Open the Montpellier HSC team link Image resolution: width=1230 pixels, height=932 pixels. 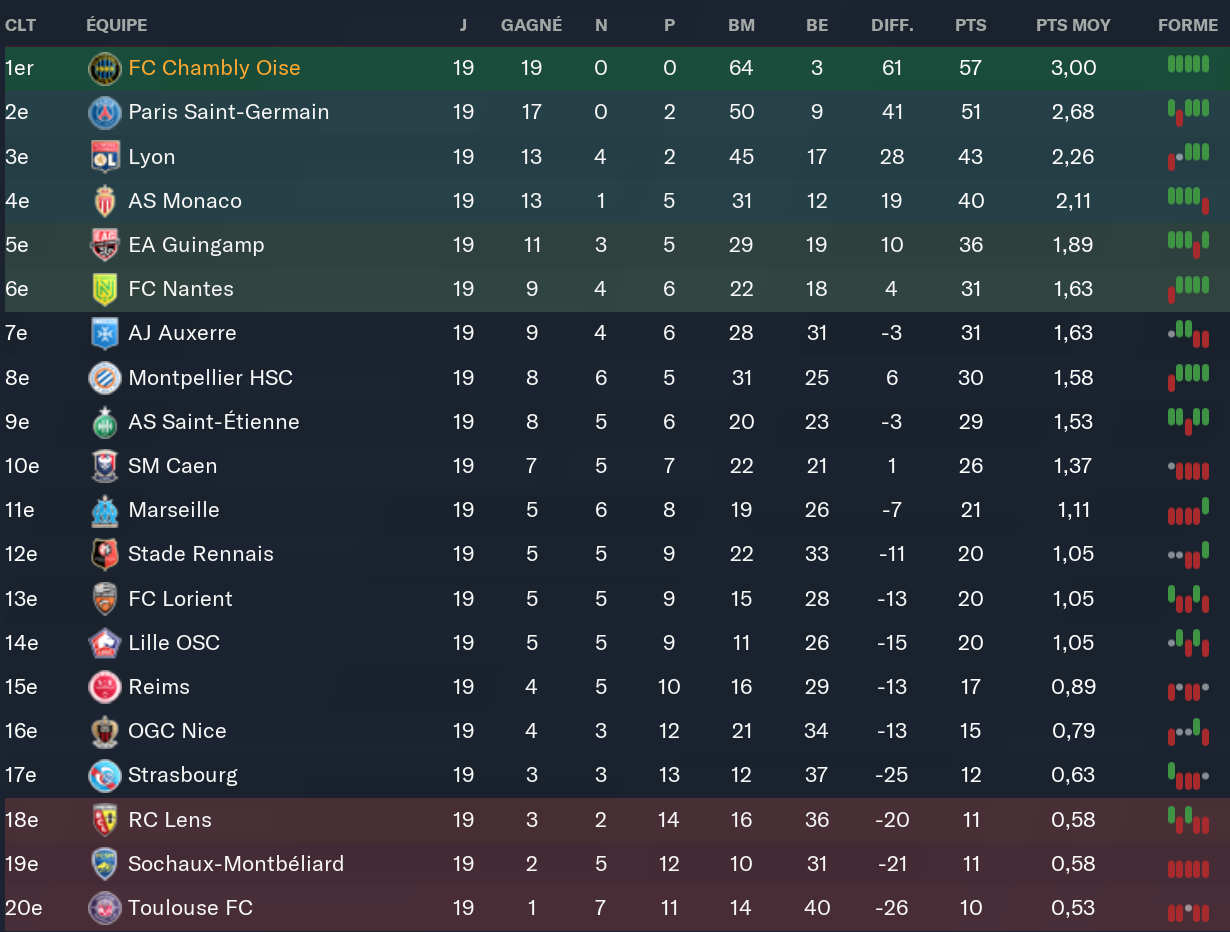pos(210,378)
